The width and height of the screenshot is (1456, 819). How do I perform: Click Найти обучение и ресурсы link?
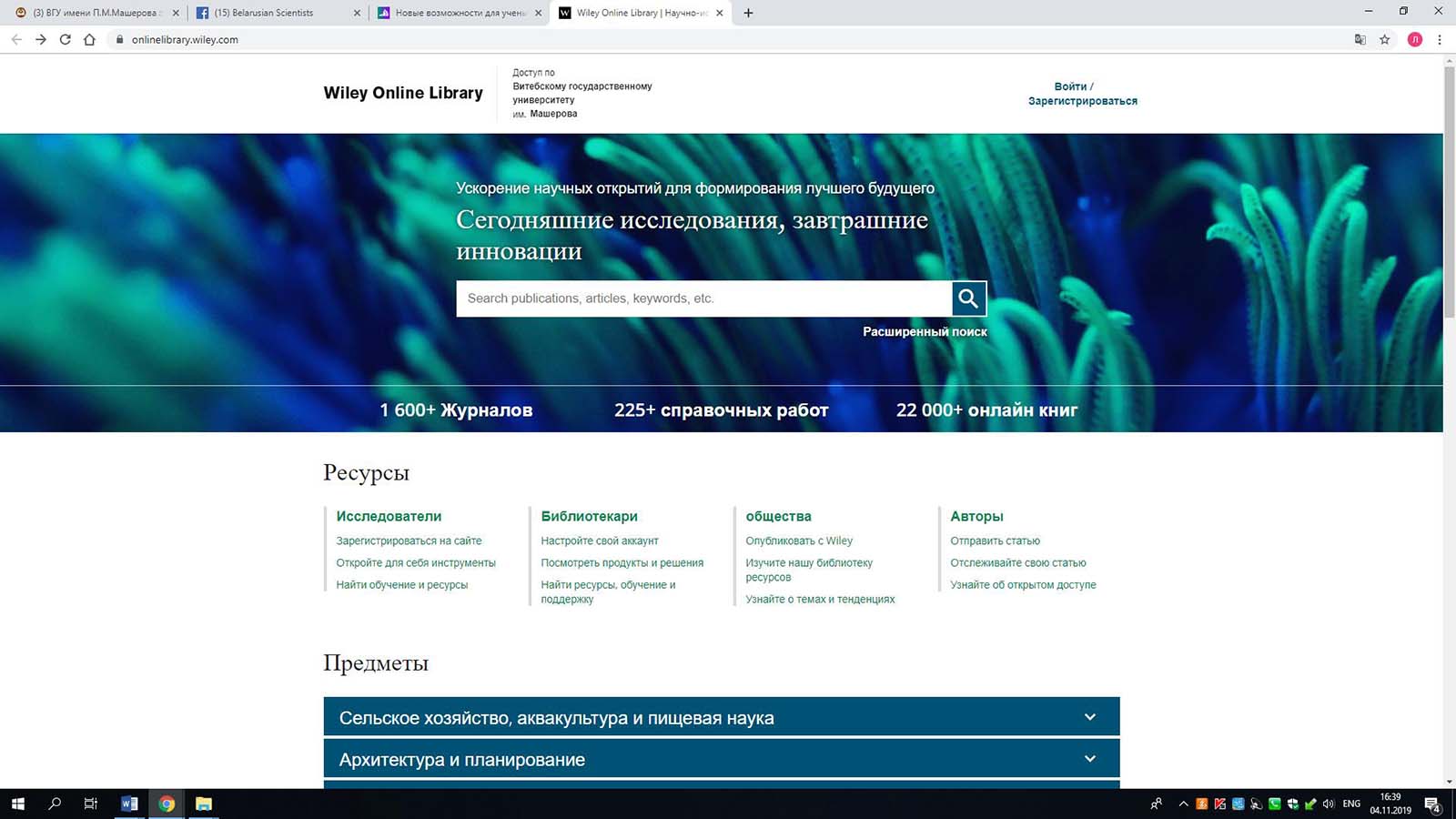(401, 584)
